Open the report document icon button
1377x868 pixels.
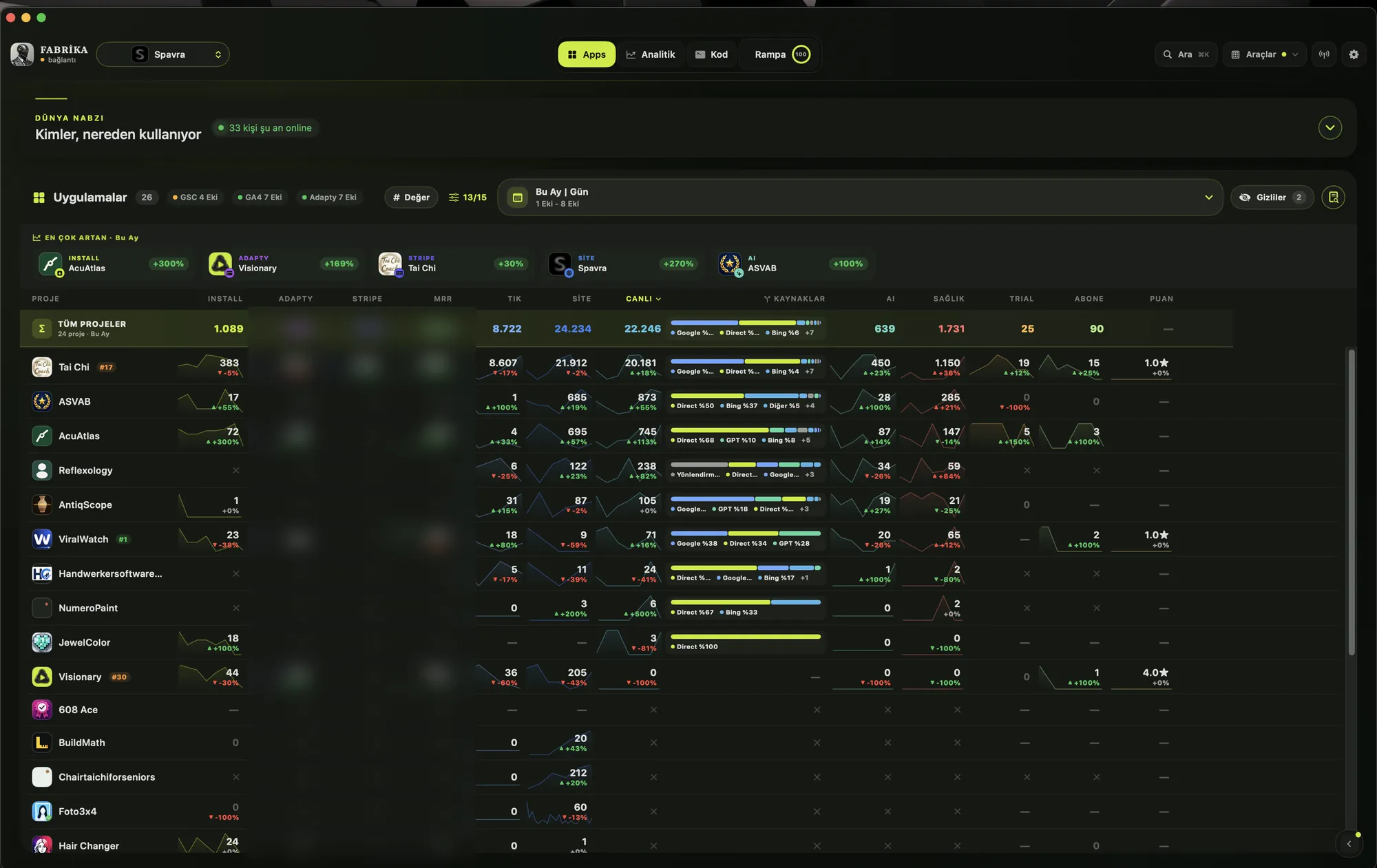point(1334,198)
